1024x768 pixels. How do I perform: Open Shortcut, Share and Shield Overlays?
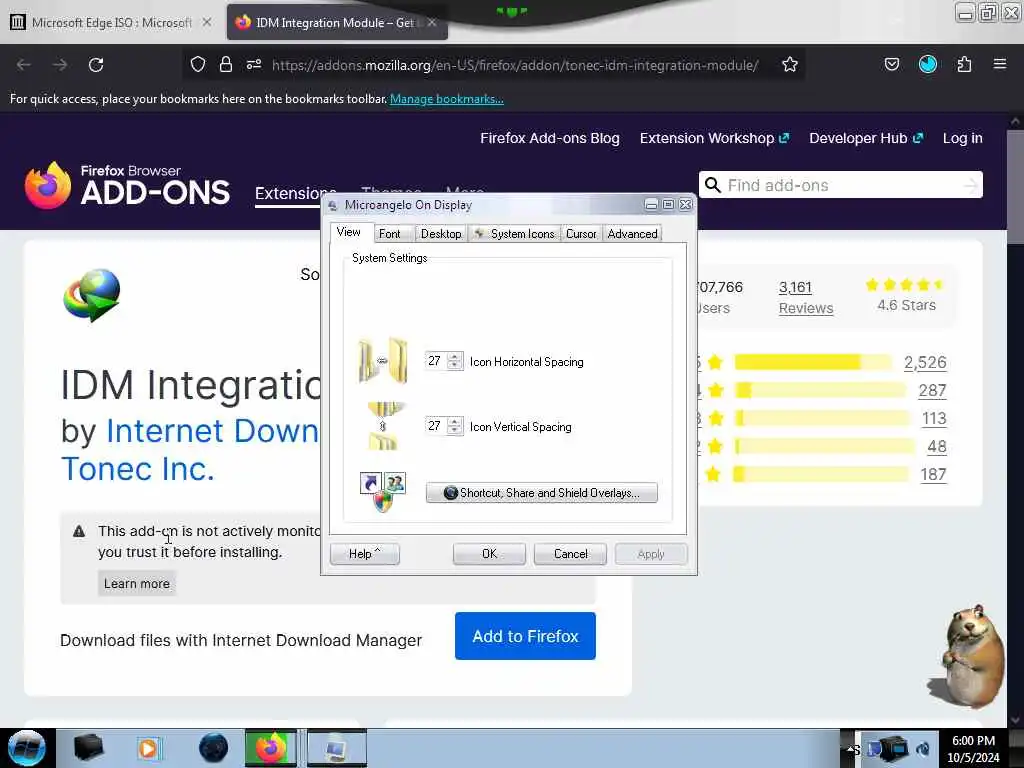point(541,492)
